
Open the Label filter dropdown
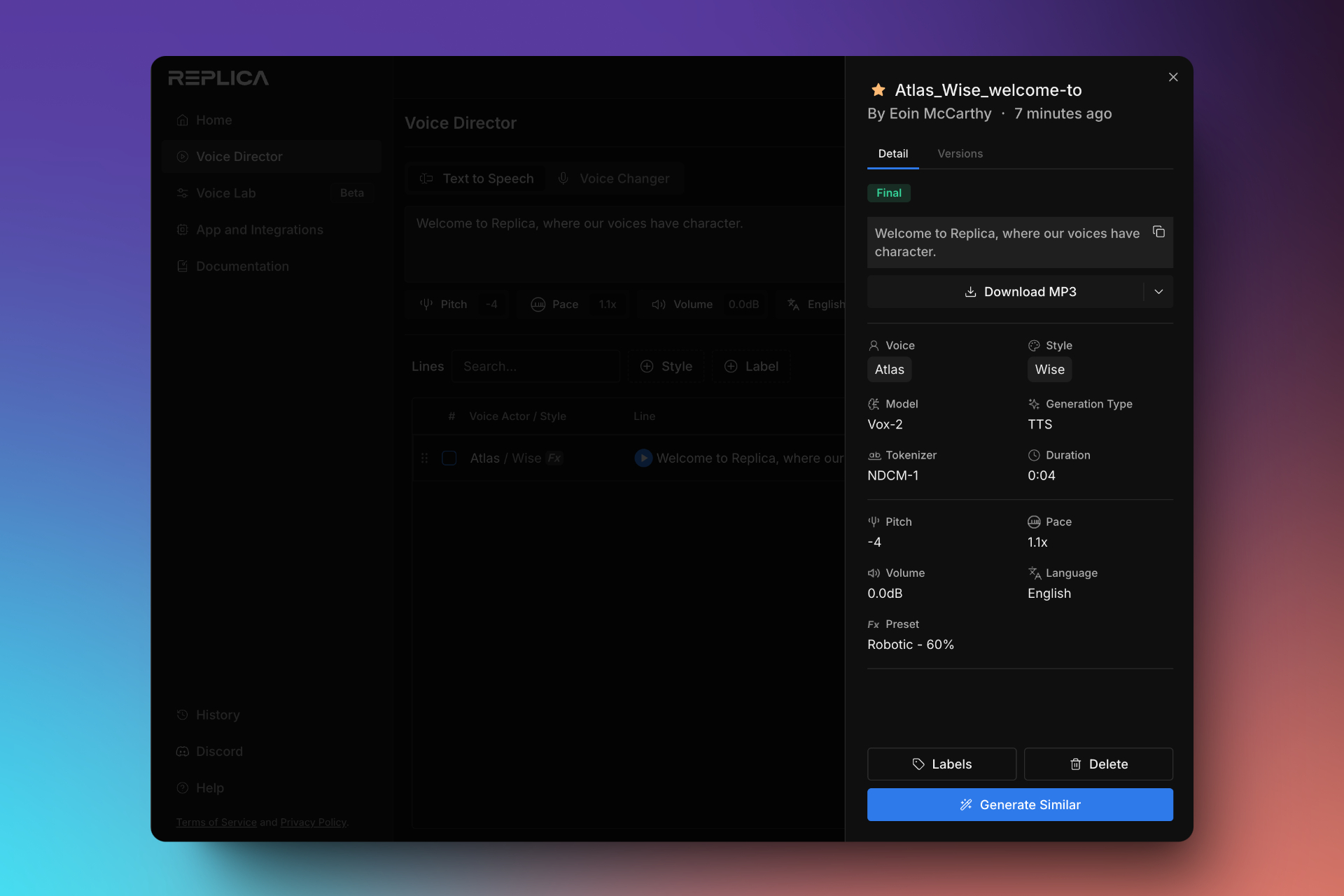coord(751,366)
